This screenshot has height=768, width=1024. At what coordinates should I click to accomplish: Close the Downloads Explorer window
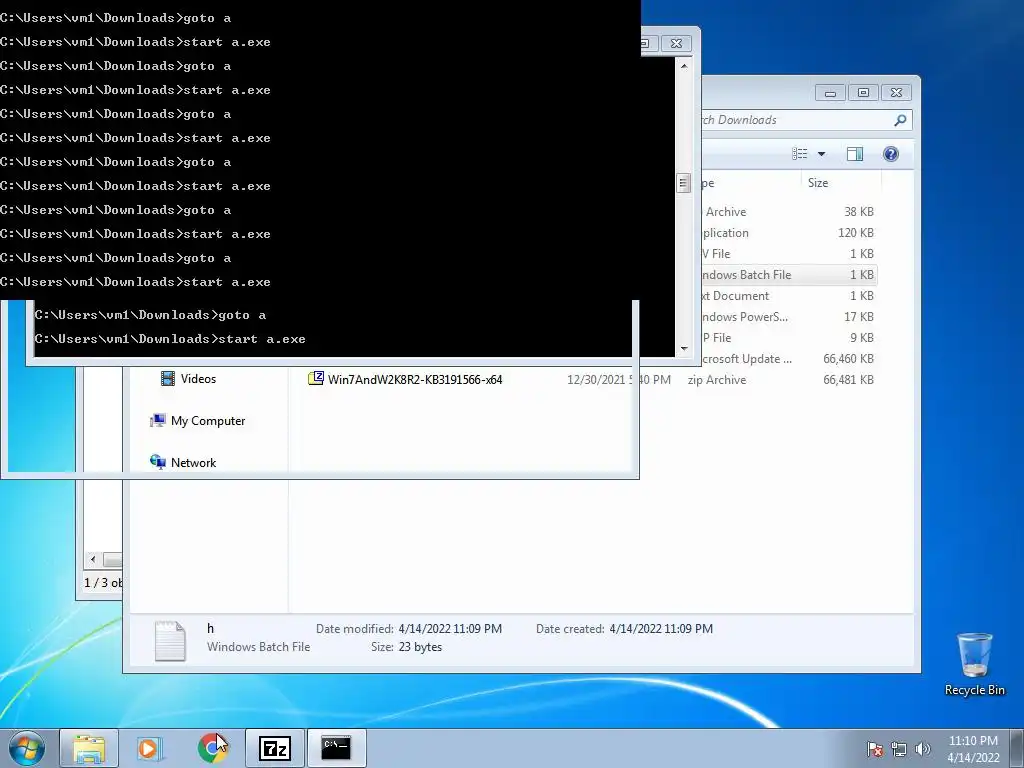(x=896, y=93)
